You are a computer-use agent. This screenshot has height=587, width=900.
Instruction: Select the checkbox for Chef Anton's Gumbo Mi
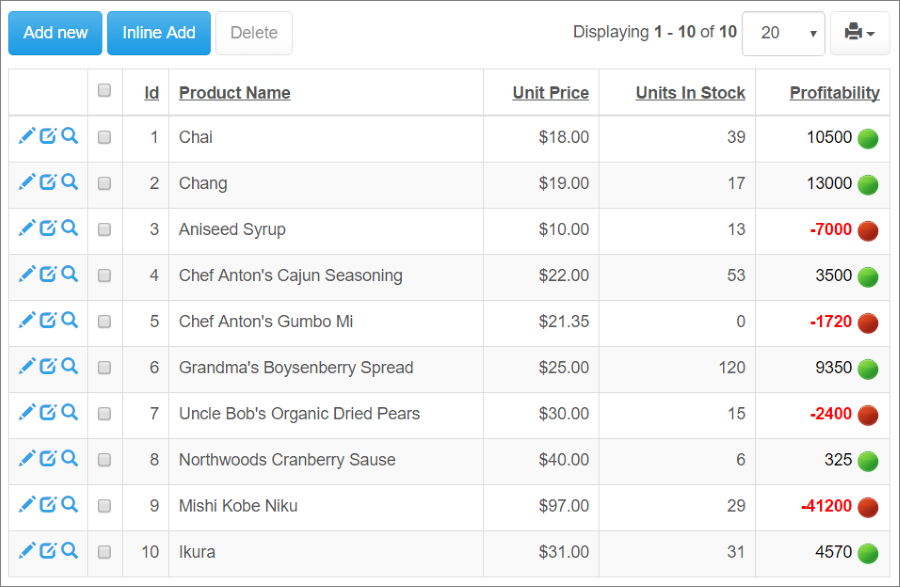tap(103, 320)
